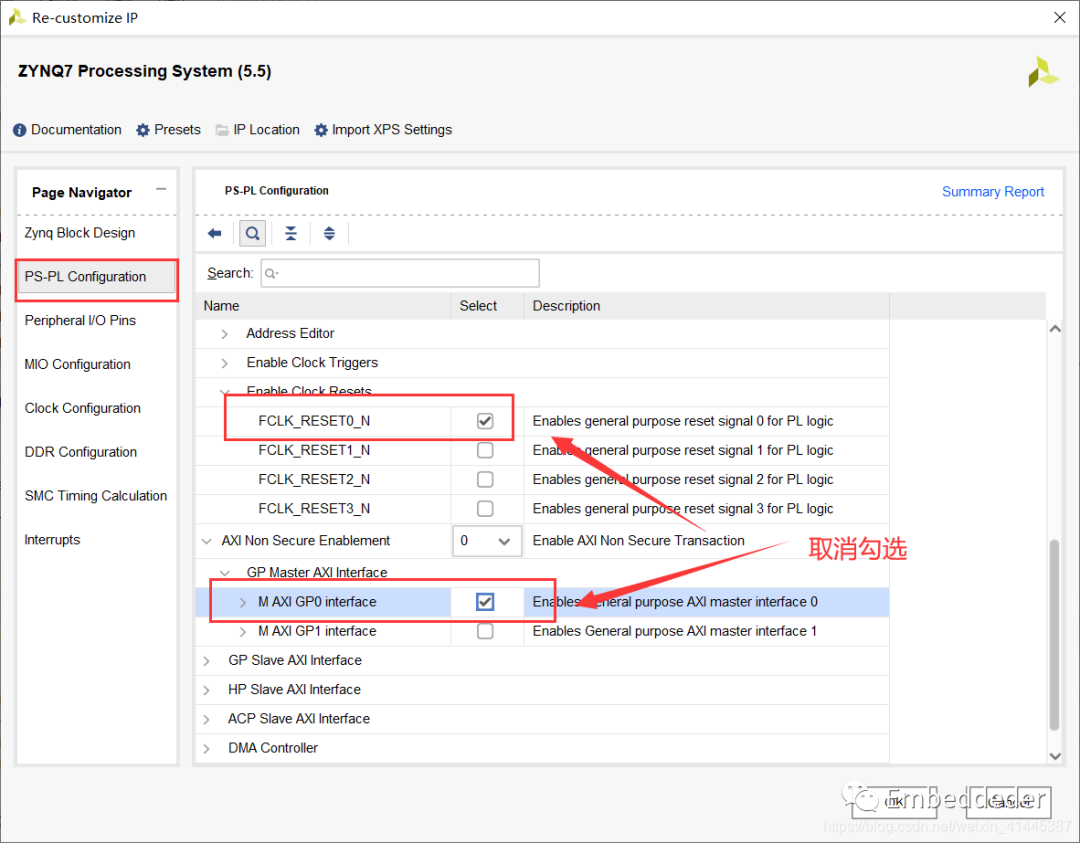The width and height of the screenshot is (1080, 843).
Task: Select the FCLK_RESET1_N row name
Action: click(x=314, y=450)
